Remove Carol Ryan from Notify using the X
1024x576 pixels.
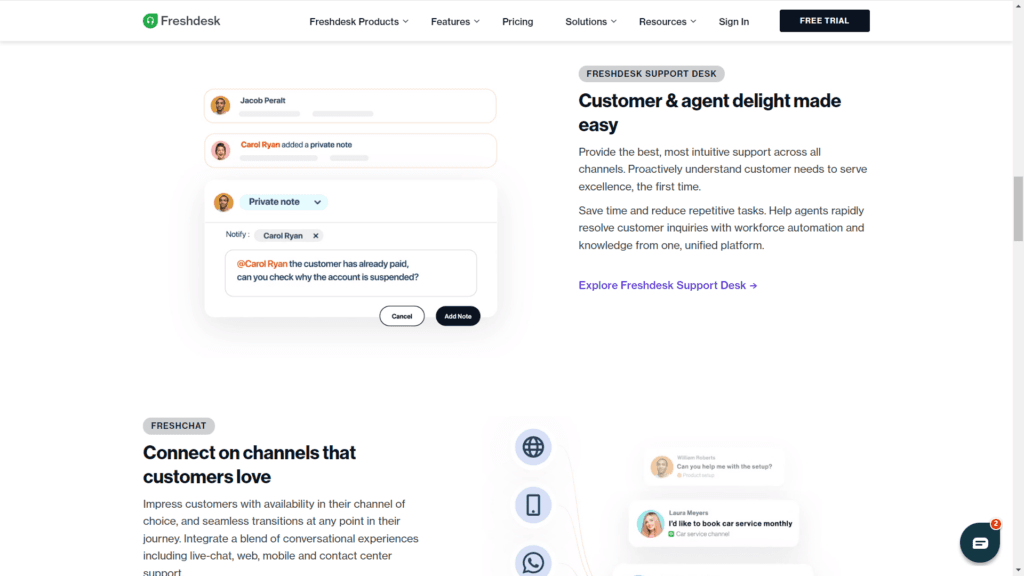(316, 235)
